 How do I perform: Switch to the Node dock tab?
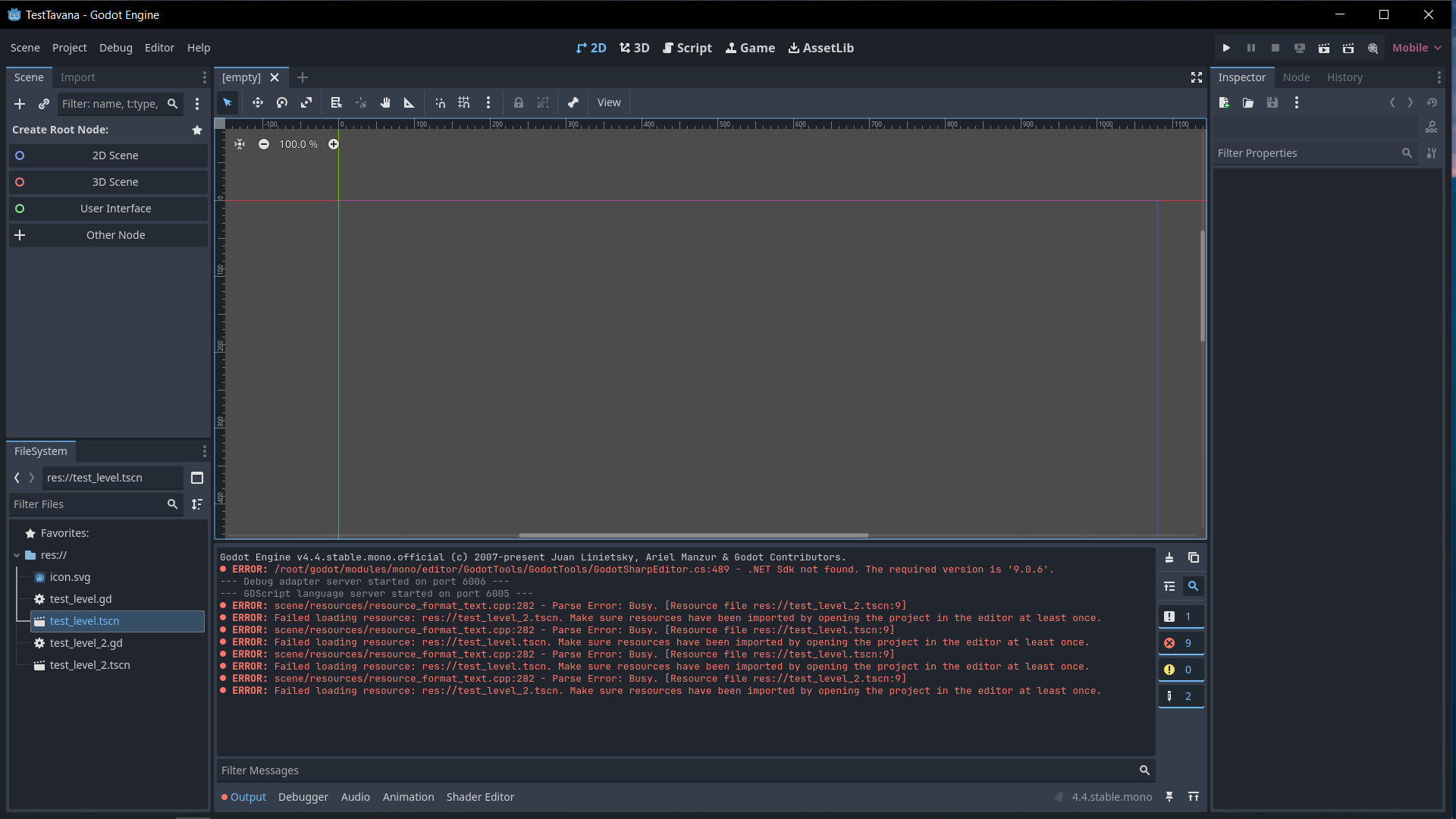pos(1296,77)
